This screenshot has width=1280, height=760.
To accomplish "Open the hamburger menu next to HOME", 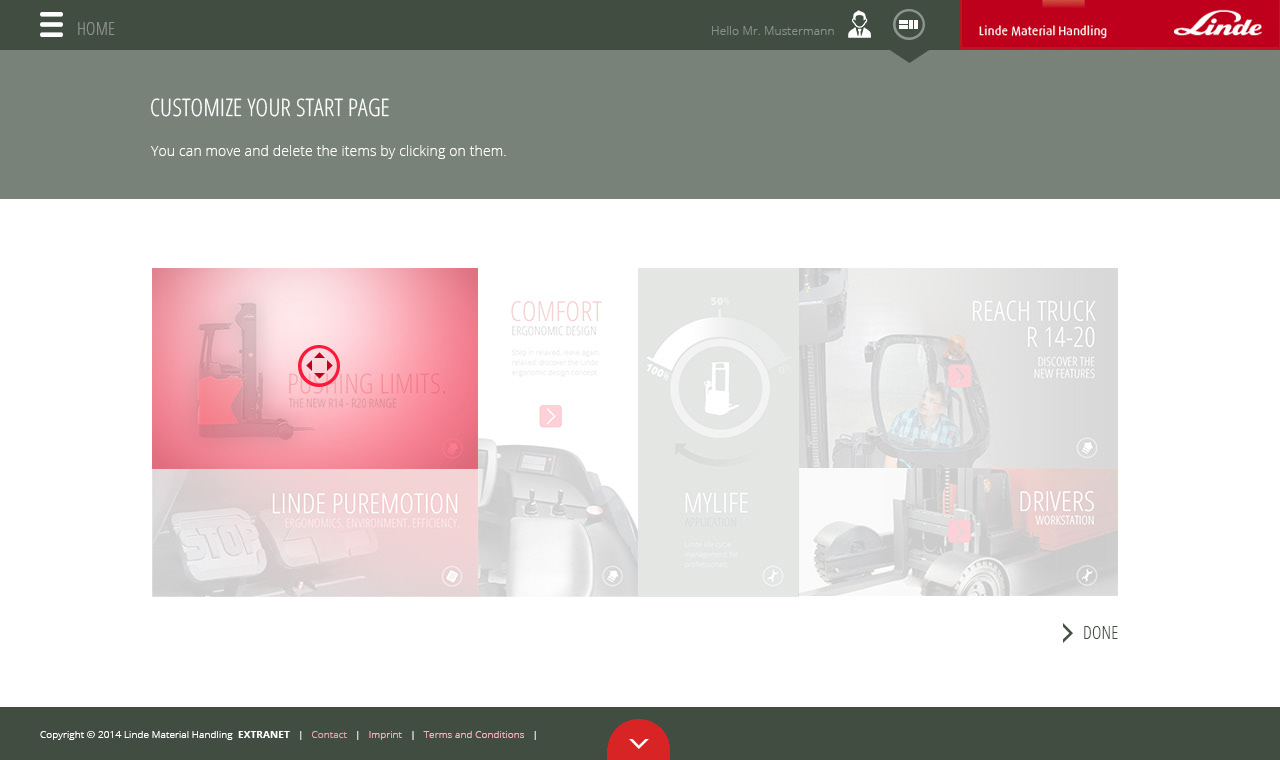I will 51,25.
